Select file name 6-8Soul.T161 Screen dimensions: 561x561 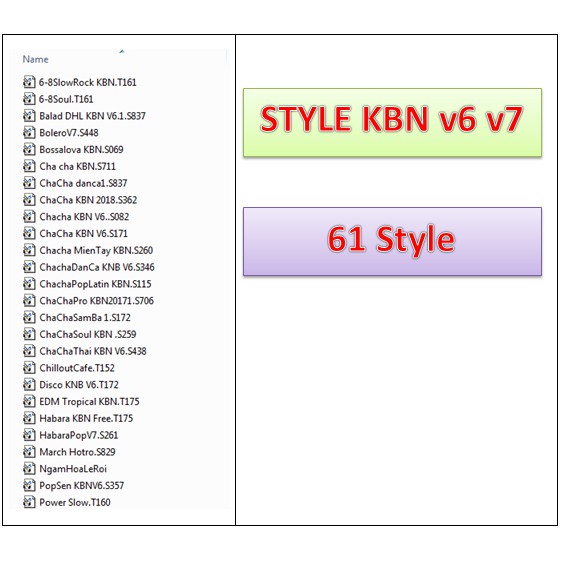coord(66,99)
